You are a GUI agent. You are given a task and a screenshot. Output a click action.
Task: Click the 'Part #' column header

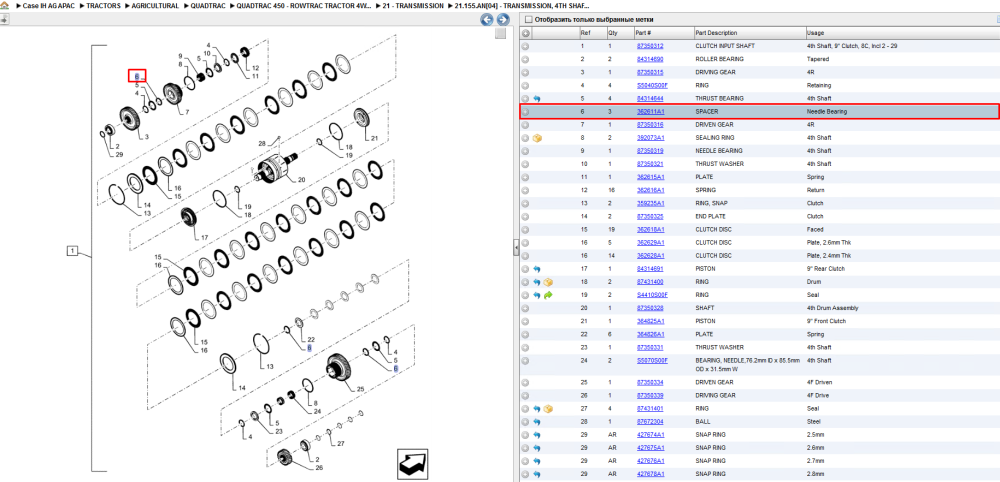(x=663, y=33)
